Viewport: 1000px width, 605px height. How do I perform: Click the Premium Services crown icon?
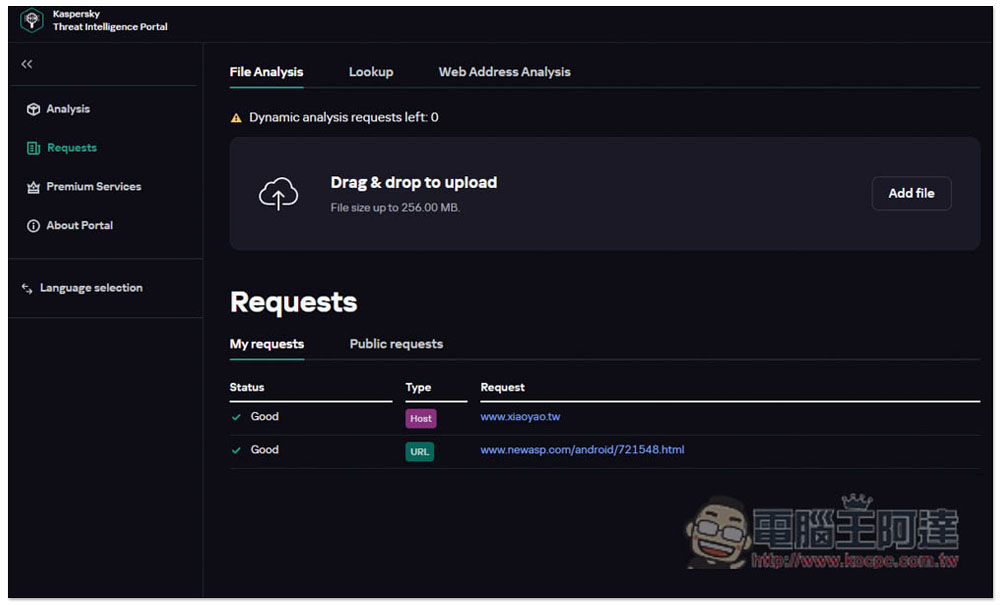[33, 187]
